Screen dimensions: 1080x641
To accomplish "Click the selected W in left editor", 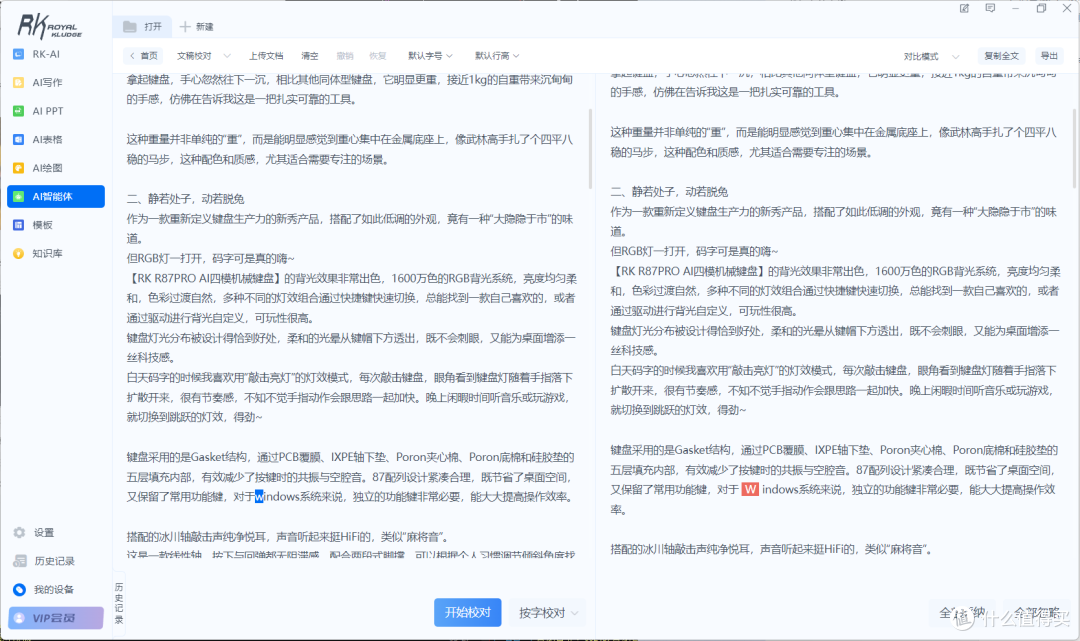I will click(x=259, y=496).
